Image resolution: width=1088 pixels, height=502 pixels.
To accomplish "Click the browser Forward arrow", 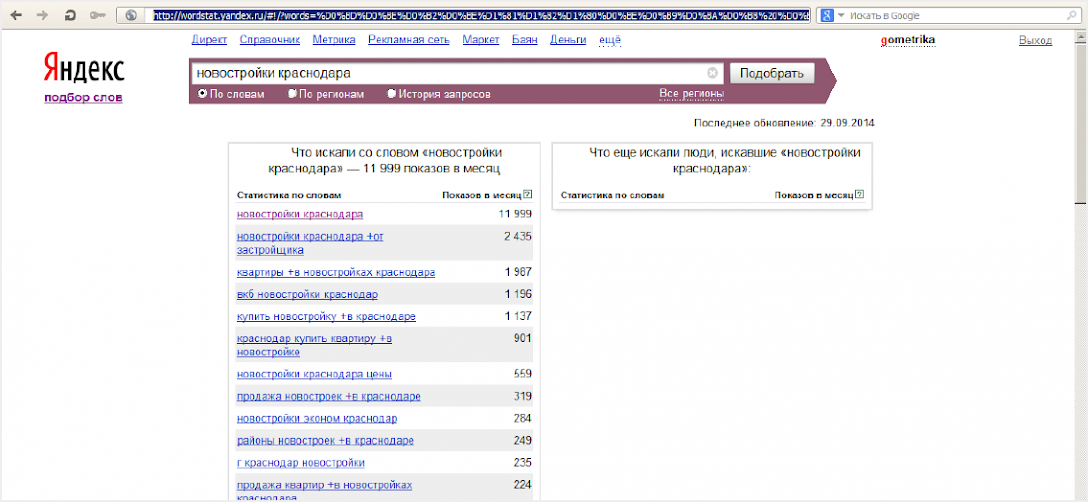I will (42, 15).
